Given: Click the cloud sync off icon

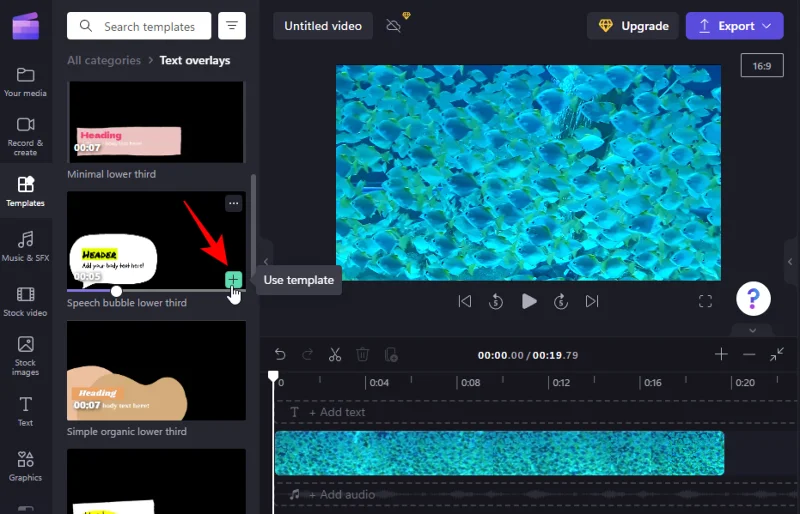Looking at the screenshot, I should tap(394, 26).
